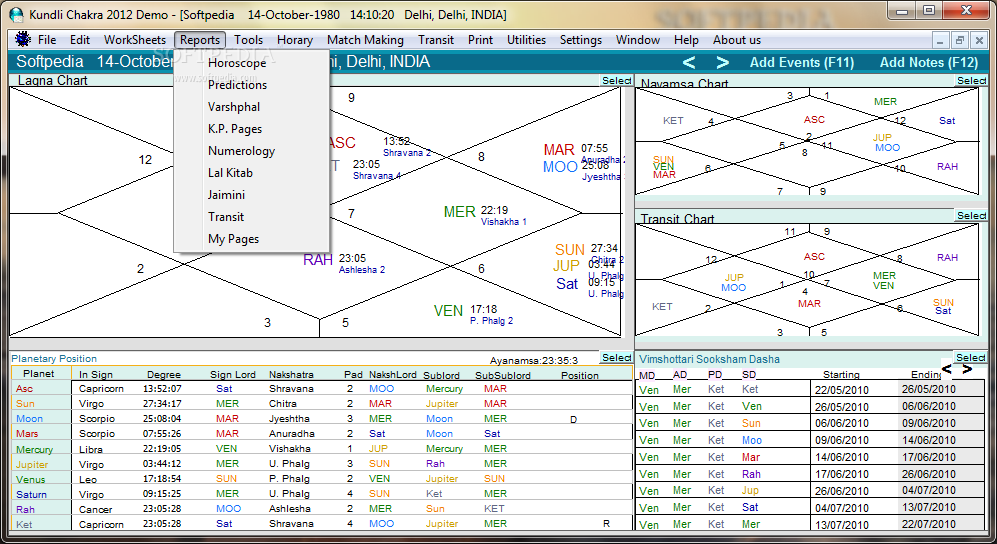Select the Venus row in planetary table
Viewport: 997px width, 544px height.
coord(322,479)
